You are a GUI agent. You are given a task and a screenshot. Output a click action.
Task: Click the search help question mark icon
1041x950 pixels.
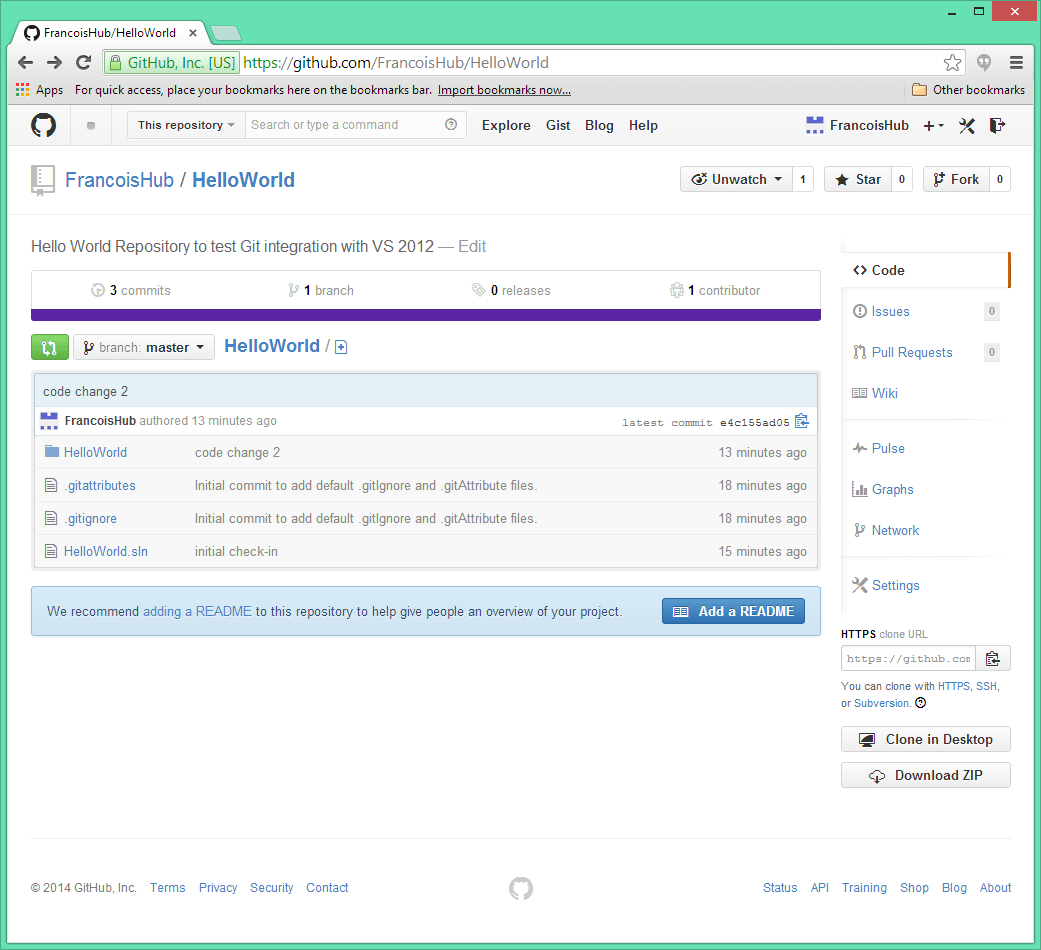coord(451,124)
